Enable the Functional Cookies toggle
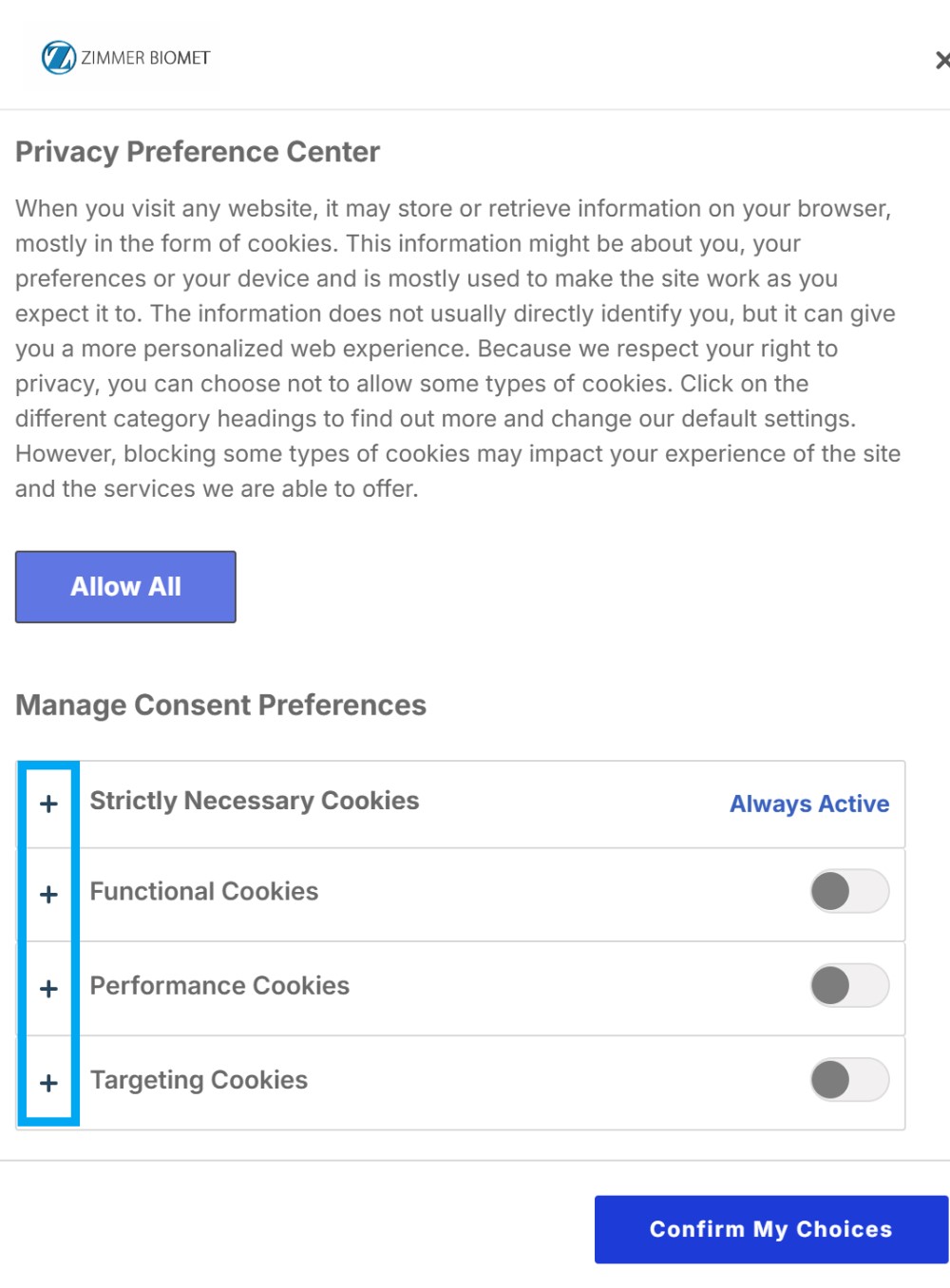This screenshot has height=1288, width=950. (x=849, y=891)
